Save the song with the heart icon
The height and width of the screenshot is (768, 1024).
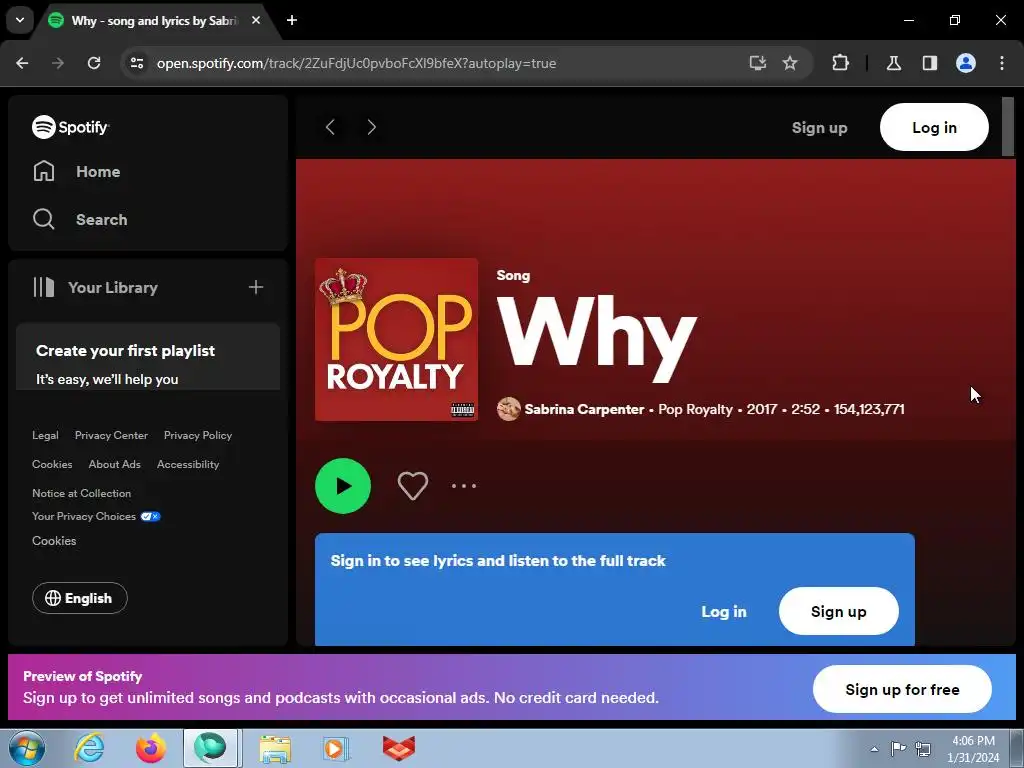(x=413, y=486)
